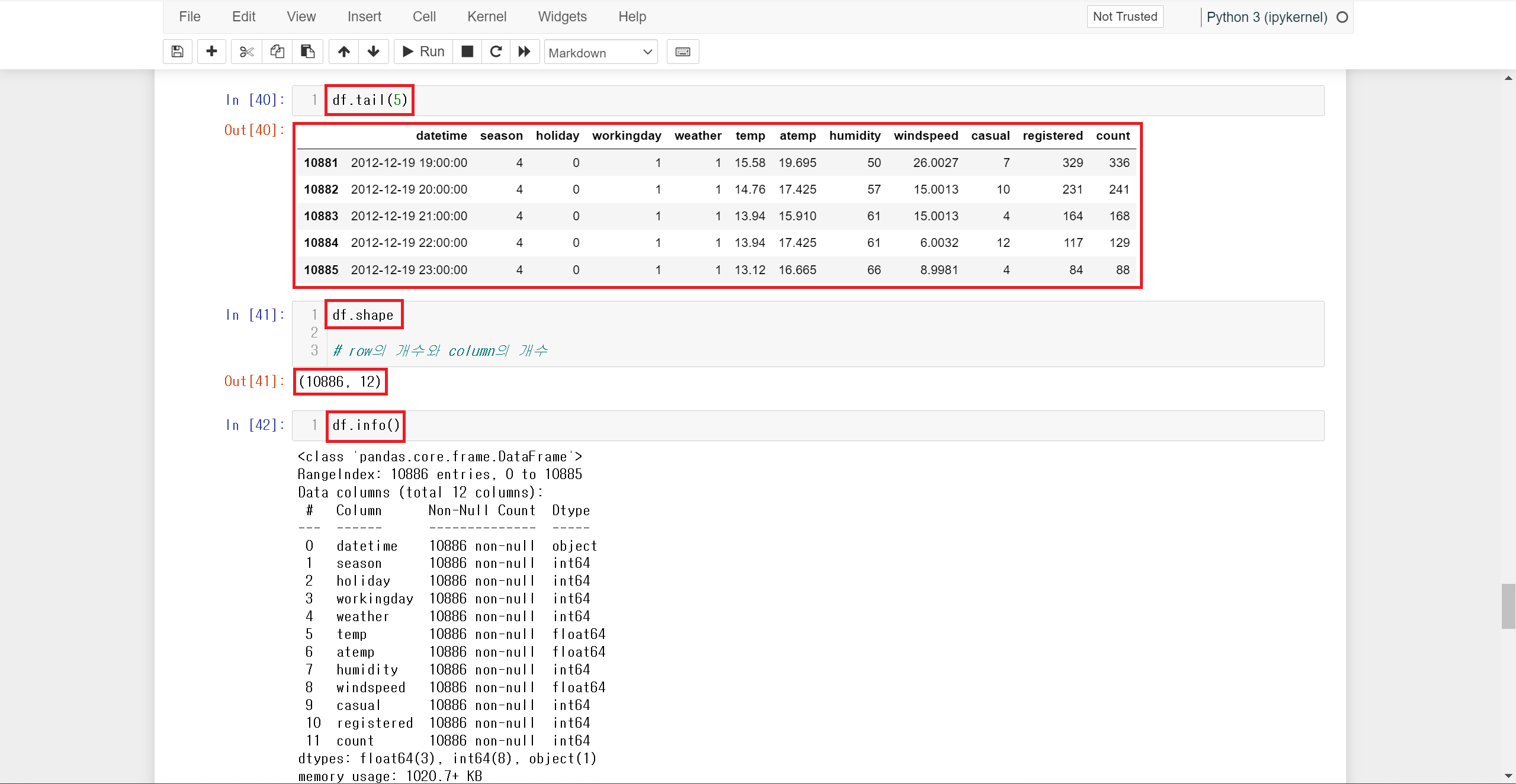Open the Kernel menu
This screenshot has height=784, width=1516.
[486, 17]
